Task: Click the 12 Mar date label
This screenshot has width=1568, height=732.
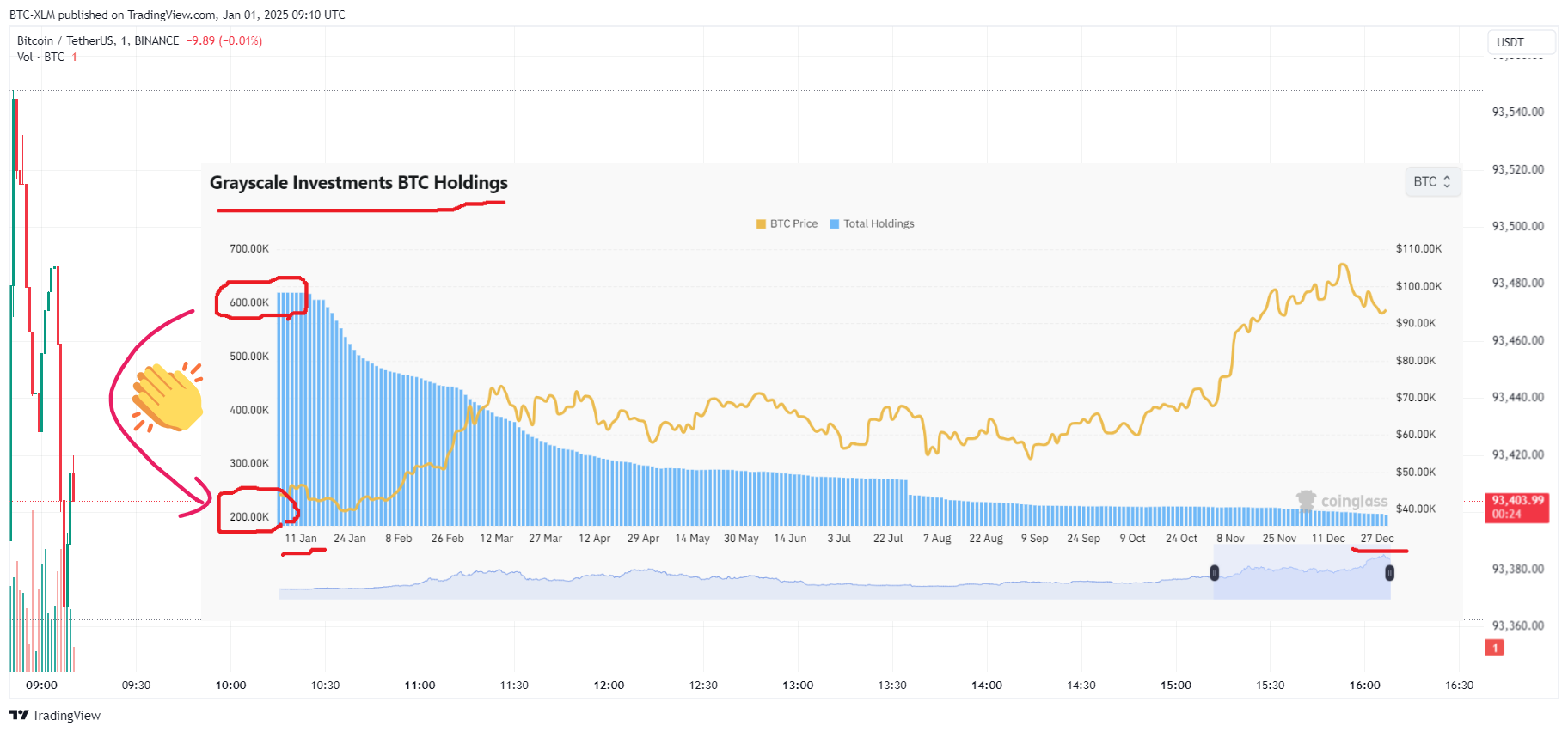Action: click(x=496, y=539)
